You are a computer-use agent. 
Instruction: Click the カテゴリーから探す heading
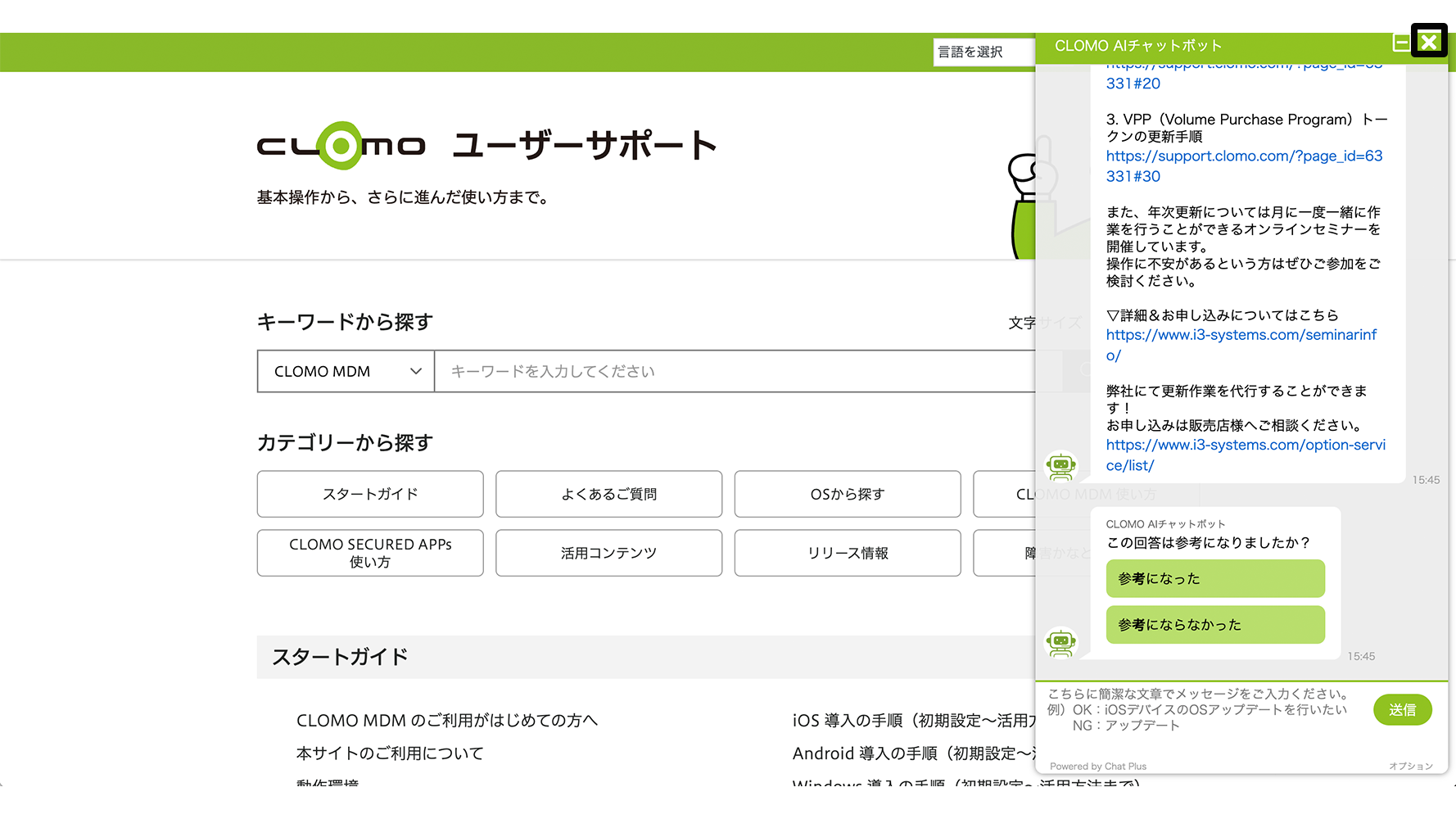tap(345, 442)
